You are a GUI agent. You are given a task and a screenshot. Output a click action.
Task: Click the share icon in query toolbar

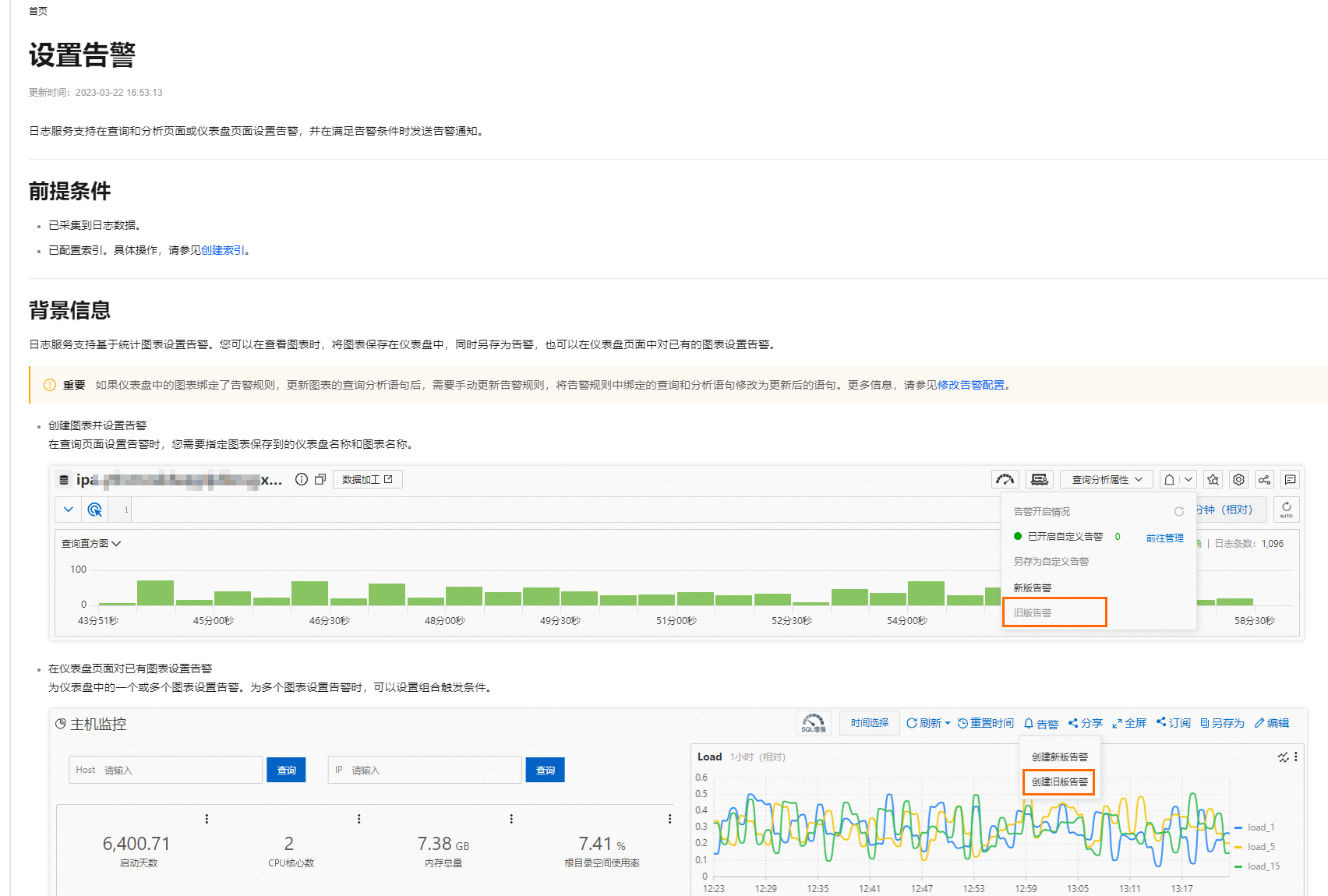click(x=1265, y=480)
